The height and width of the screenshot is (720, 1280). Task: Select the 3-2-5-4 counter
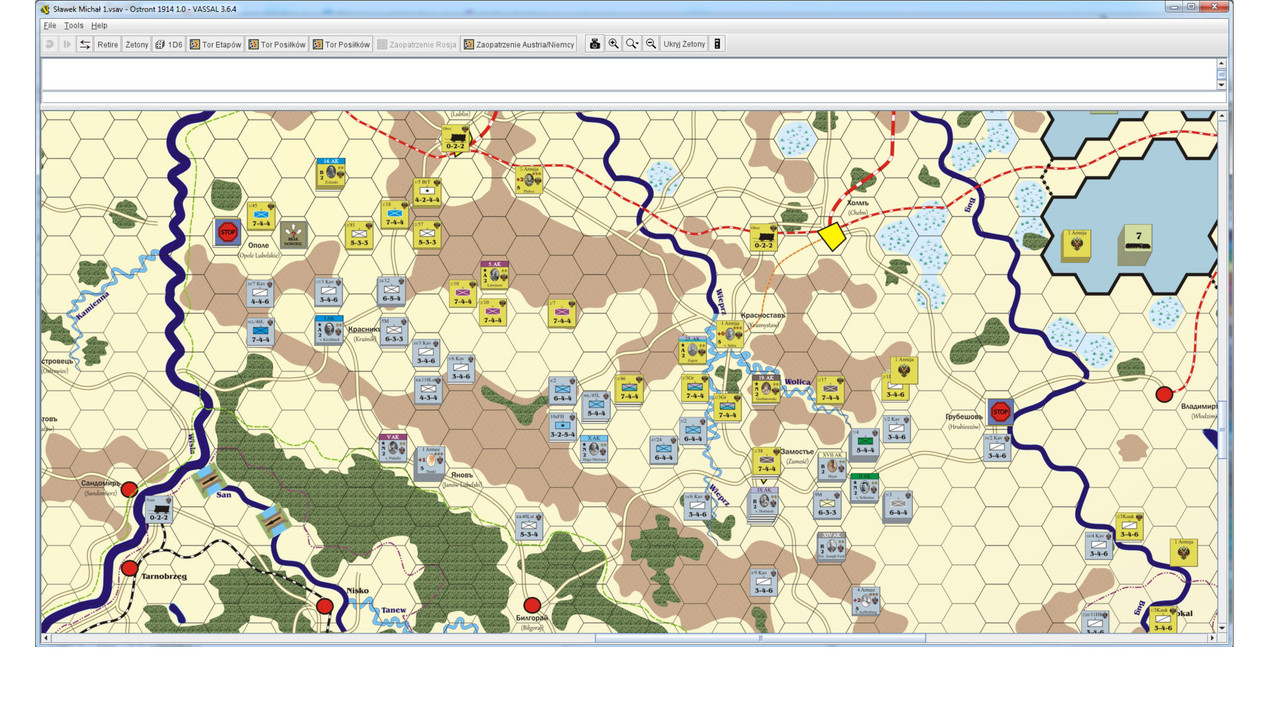tap(562, 426)
